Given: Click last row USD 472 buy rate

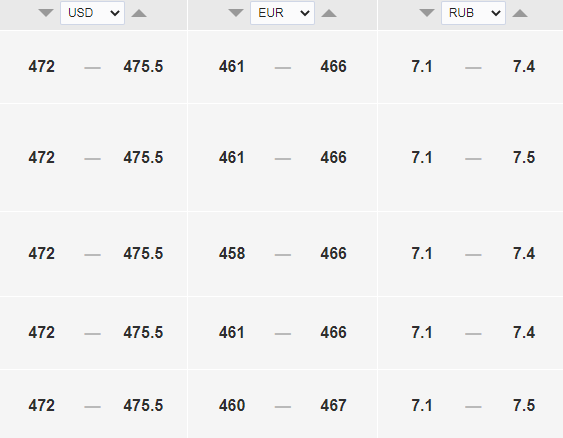Looking at the screenshot, I should [x=42, y=406].
